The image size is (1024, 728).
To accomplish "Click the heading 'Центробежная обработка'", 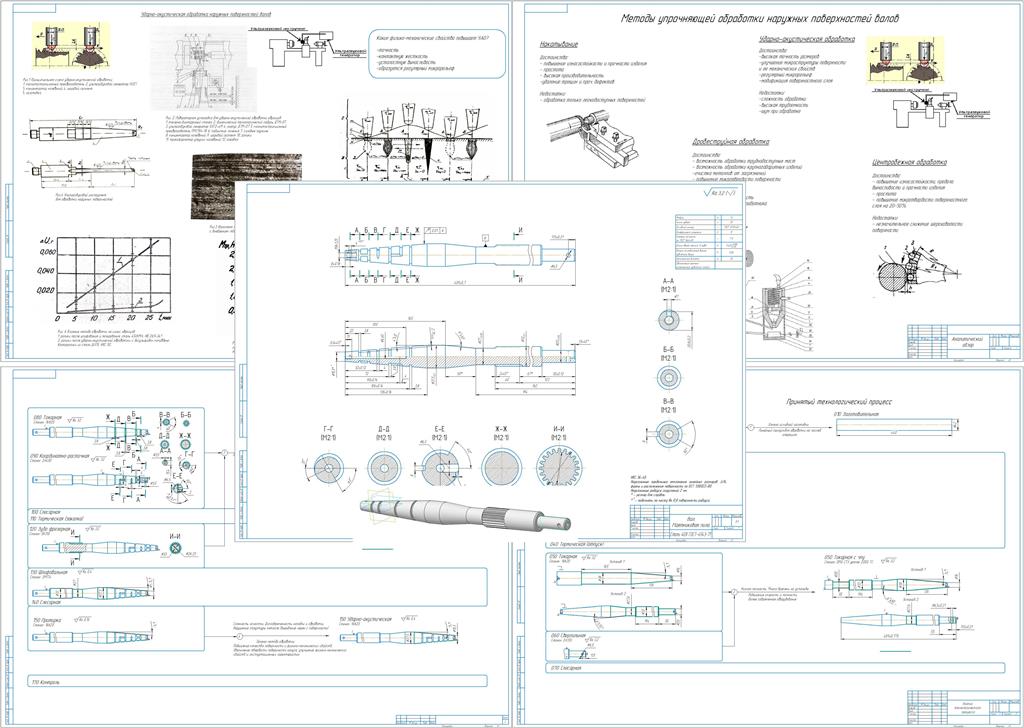I will 909,163.
